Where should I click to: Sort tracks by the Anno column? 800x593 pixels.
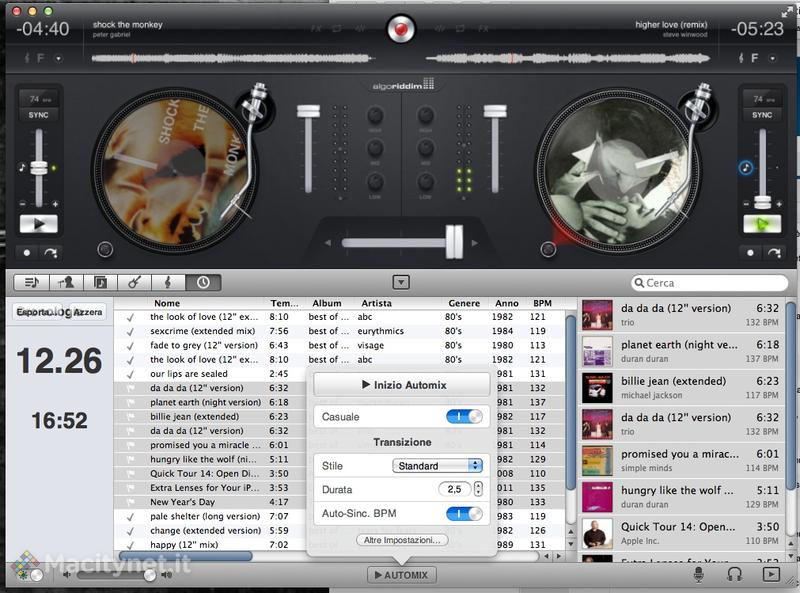507,303
